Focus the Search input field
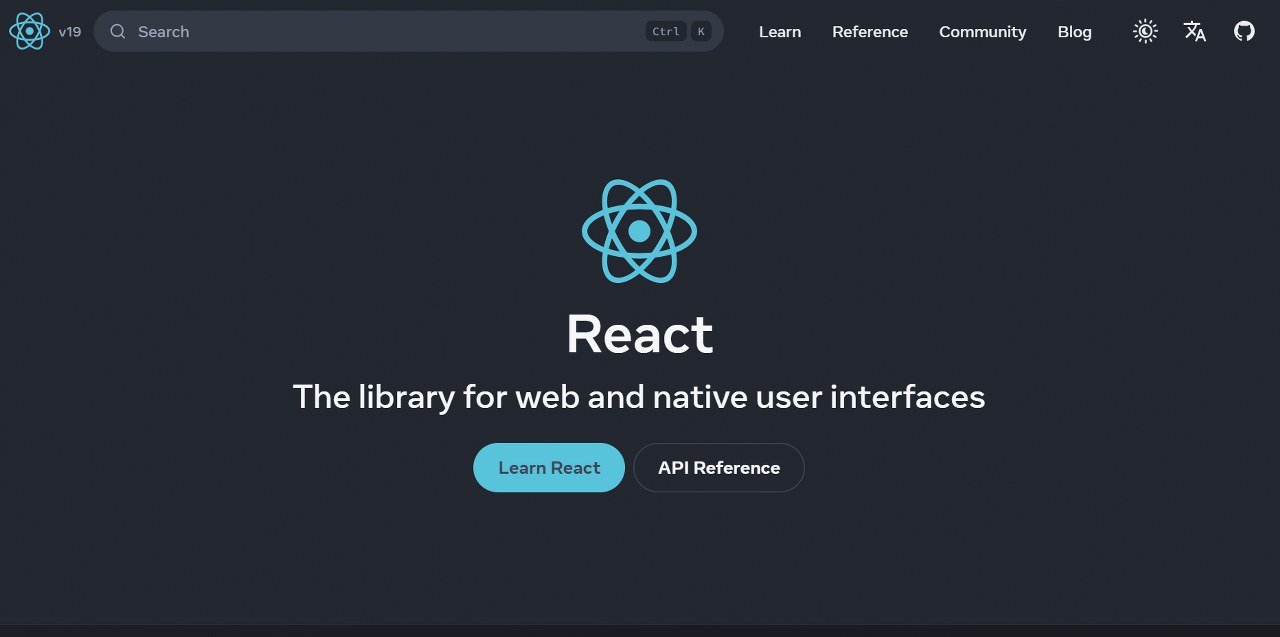 pyautogui.click(x=408, y=31)
